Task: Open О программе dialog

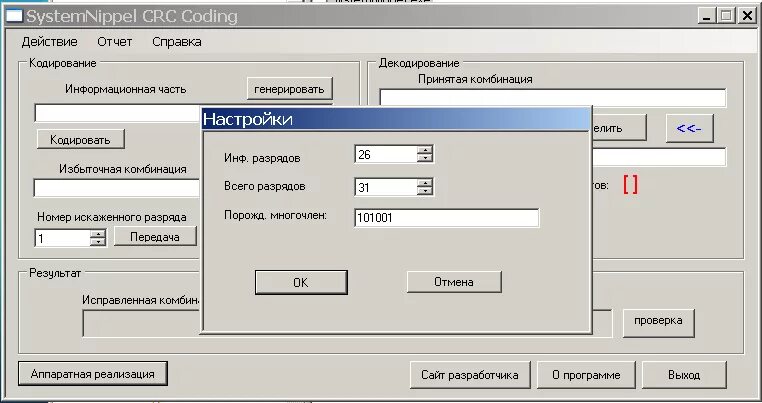Action: 586,375
